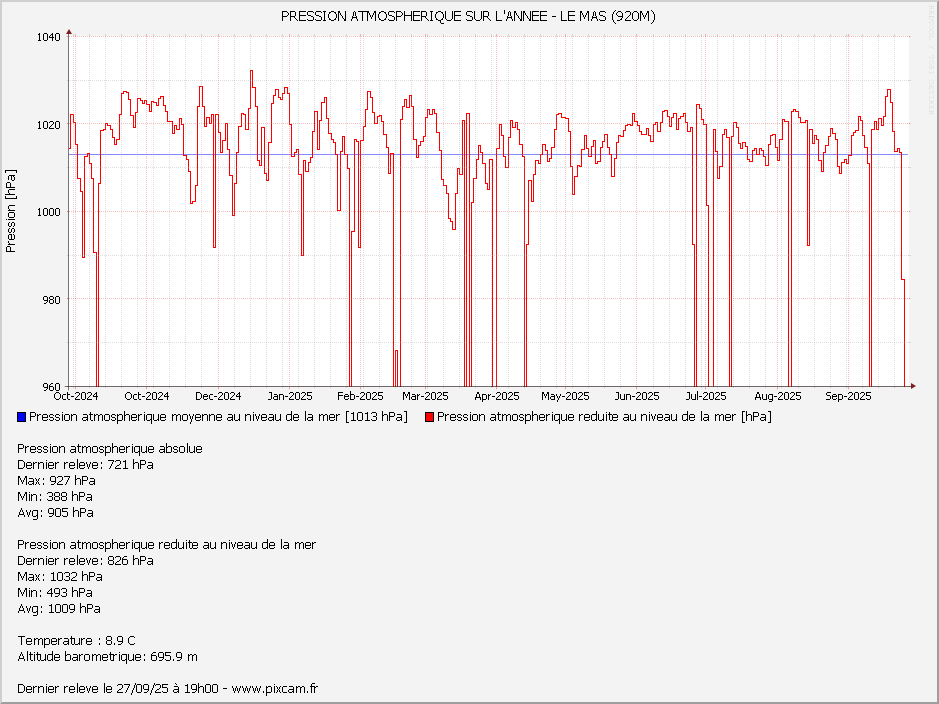Click the Pression [hPa] axis label

coord(11,211)
